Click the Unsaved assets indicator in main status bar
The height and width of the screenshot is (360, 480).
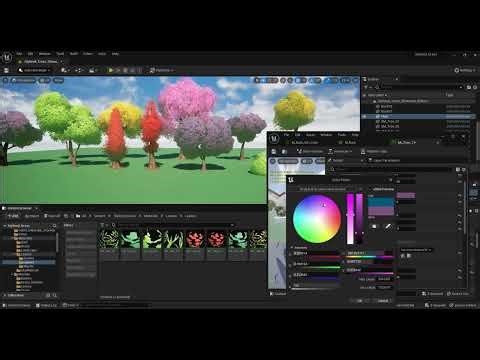(435, 305)
